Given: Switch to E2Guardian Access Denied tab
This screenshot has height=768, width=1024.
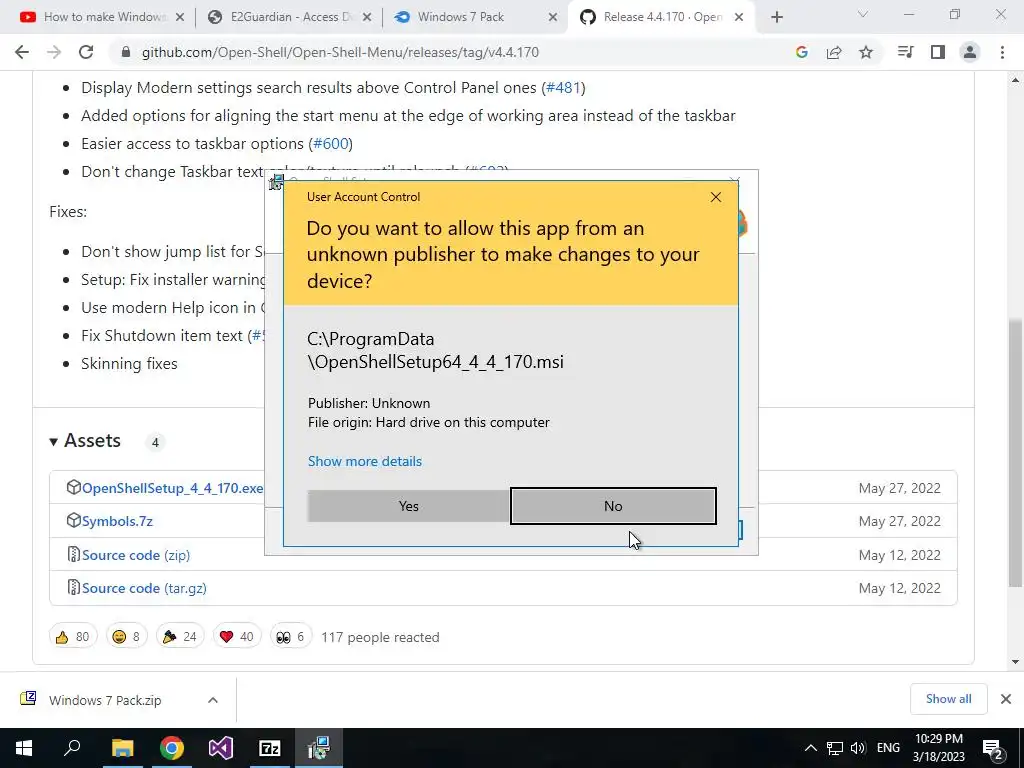Looking at the screenshot, I should tap(285, 17).
